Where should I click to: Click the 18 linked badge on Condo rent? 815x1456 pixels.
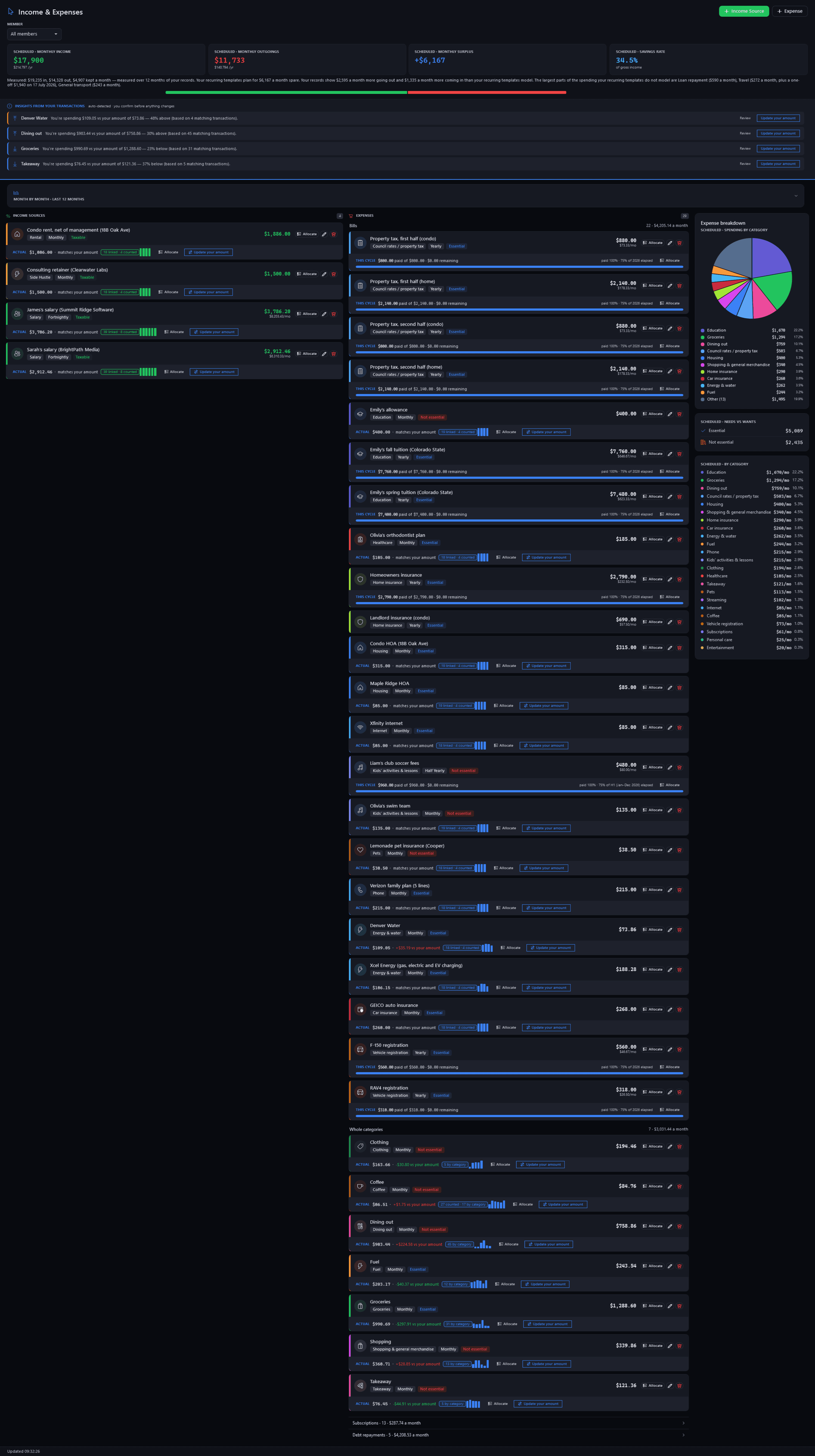(x=120, y=252)
